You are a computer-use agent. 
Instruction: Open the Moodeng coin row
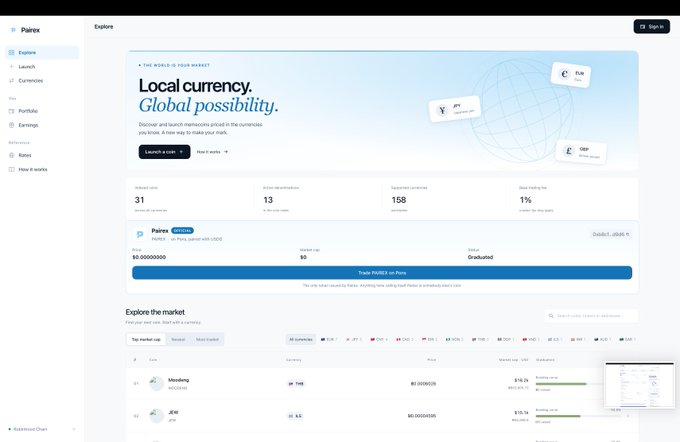(382, 384)
